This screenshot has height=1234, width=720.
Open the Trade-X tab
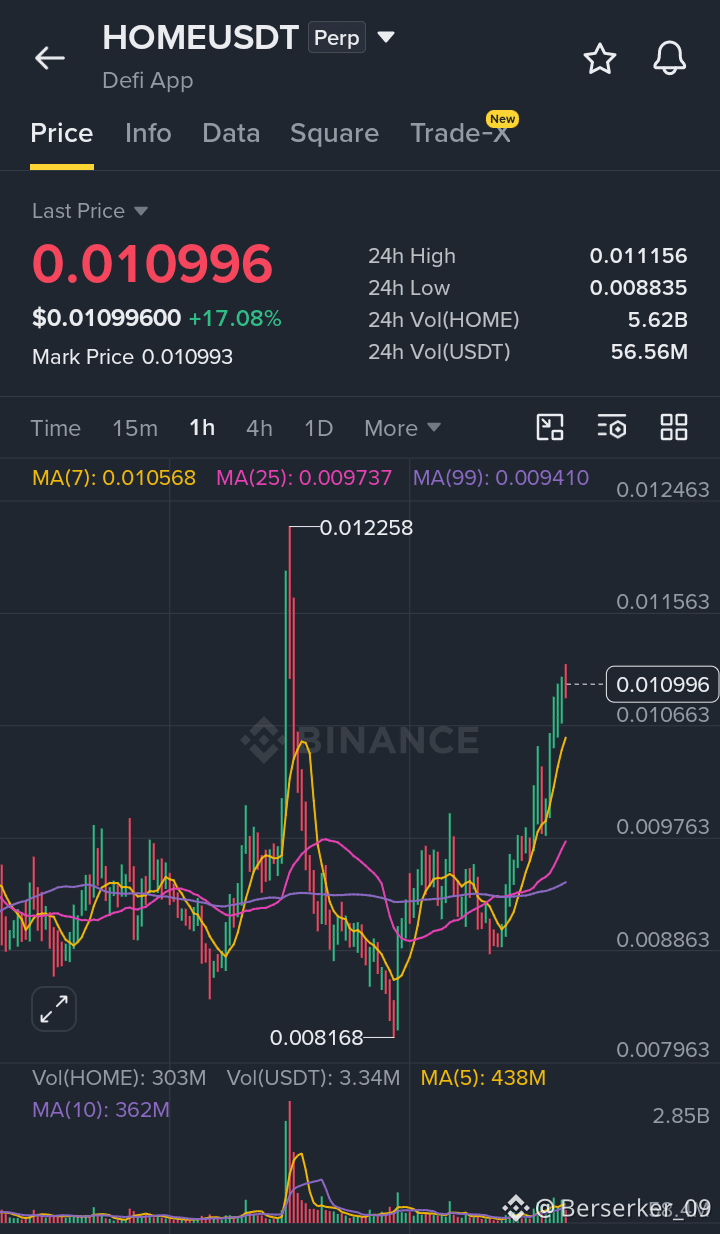[x=460, y=133]
